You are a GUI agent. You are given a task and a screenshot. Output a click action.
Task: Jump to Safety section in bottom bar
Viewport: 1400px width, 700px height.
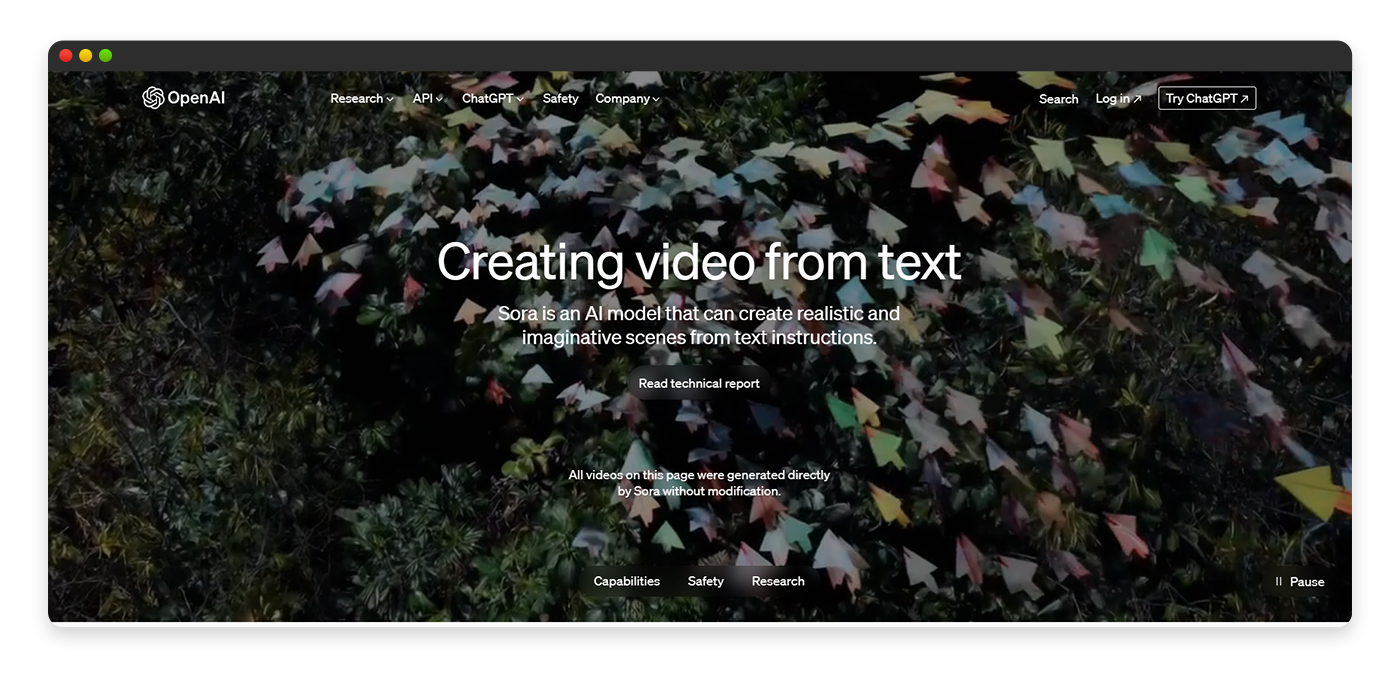705,581
